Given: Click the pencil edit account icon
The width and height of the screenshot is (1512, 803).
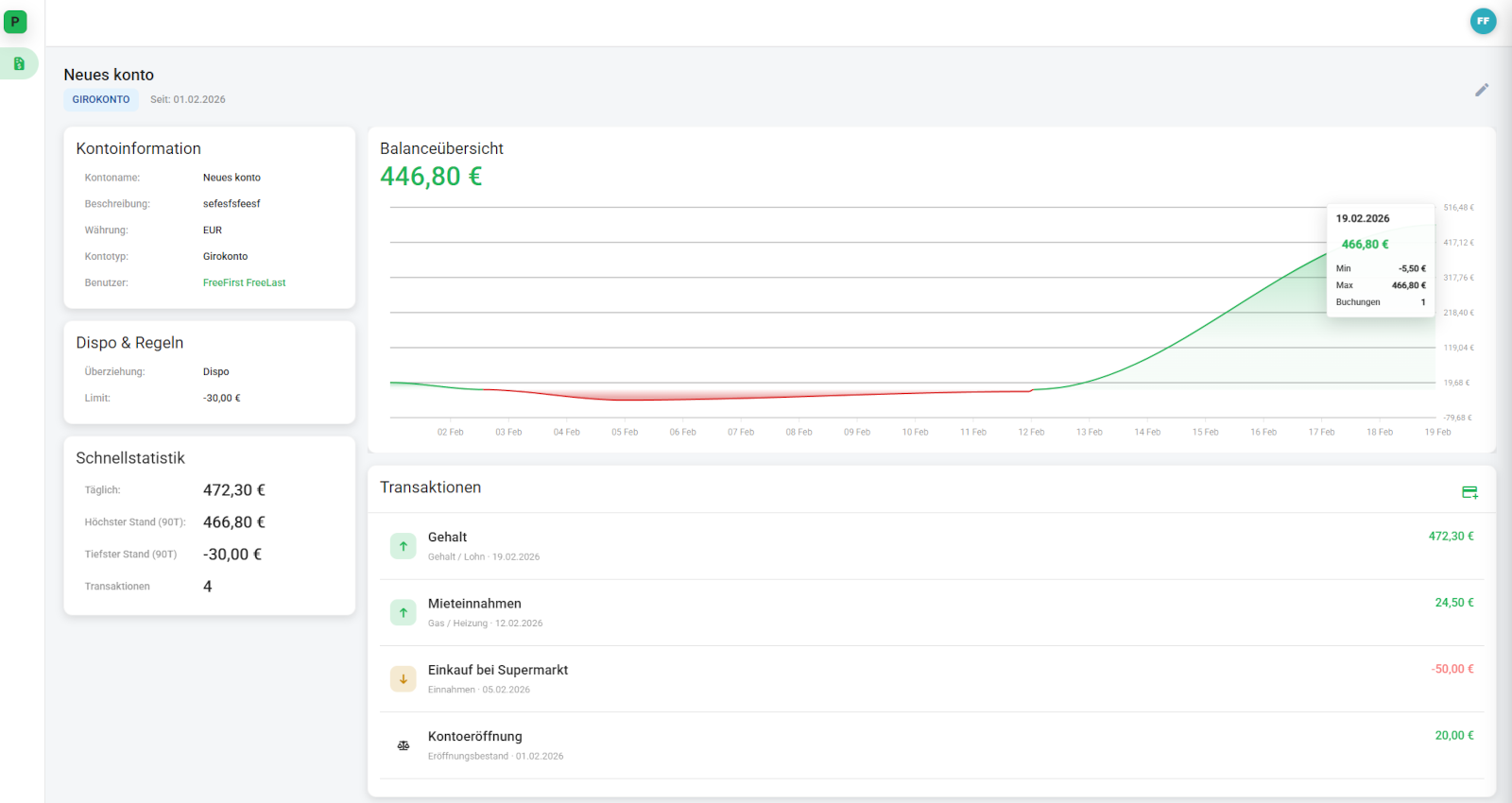Looking at the screenshot, I should click(x=1481, y=90).
